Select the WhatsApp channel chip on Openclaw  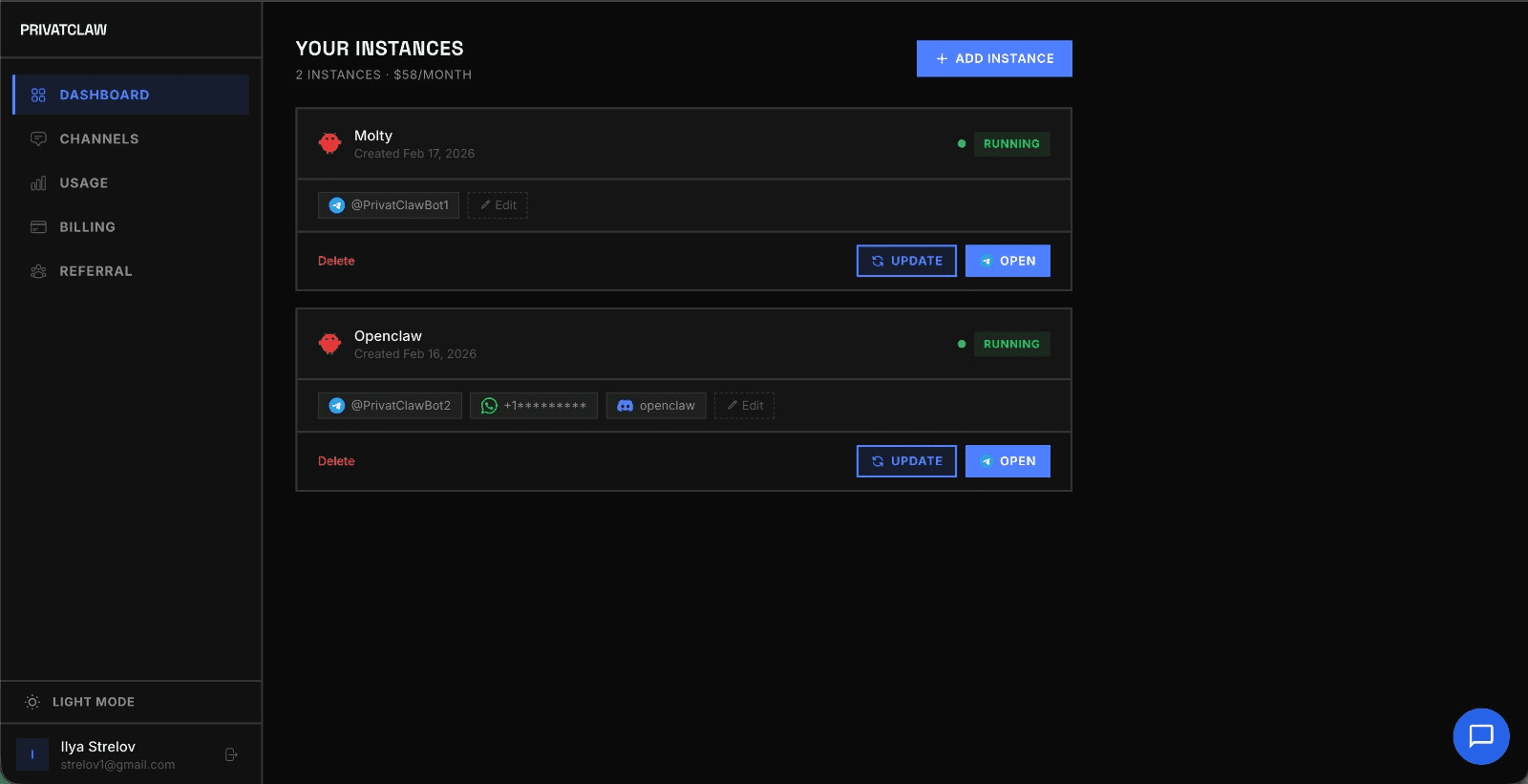(533, 406)
